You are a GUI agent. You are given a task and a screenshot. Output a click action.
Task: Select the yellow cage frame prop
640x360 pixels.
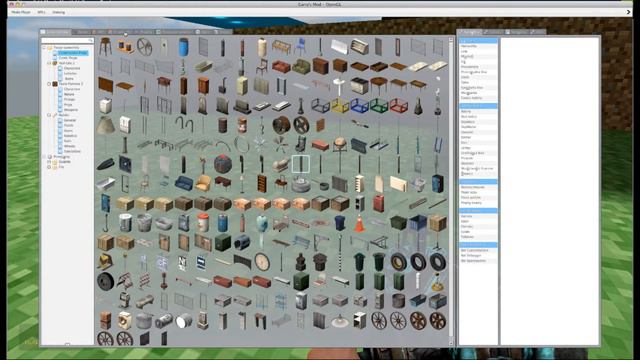(340, 105)
